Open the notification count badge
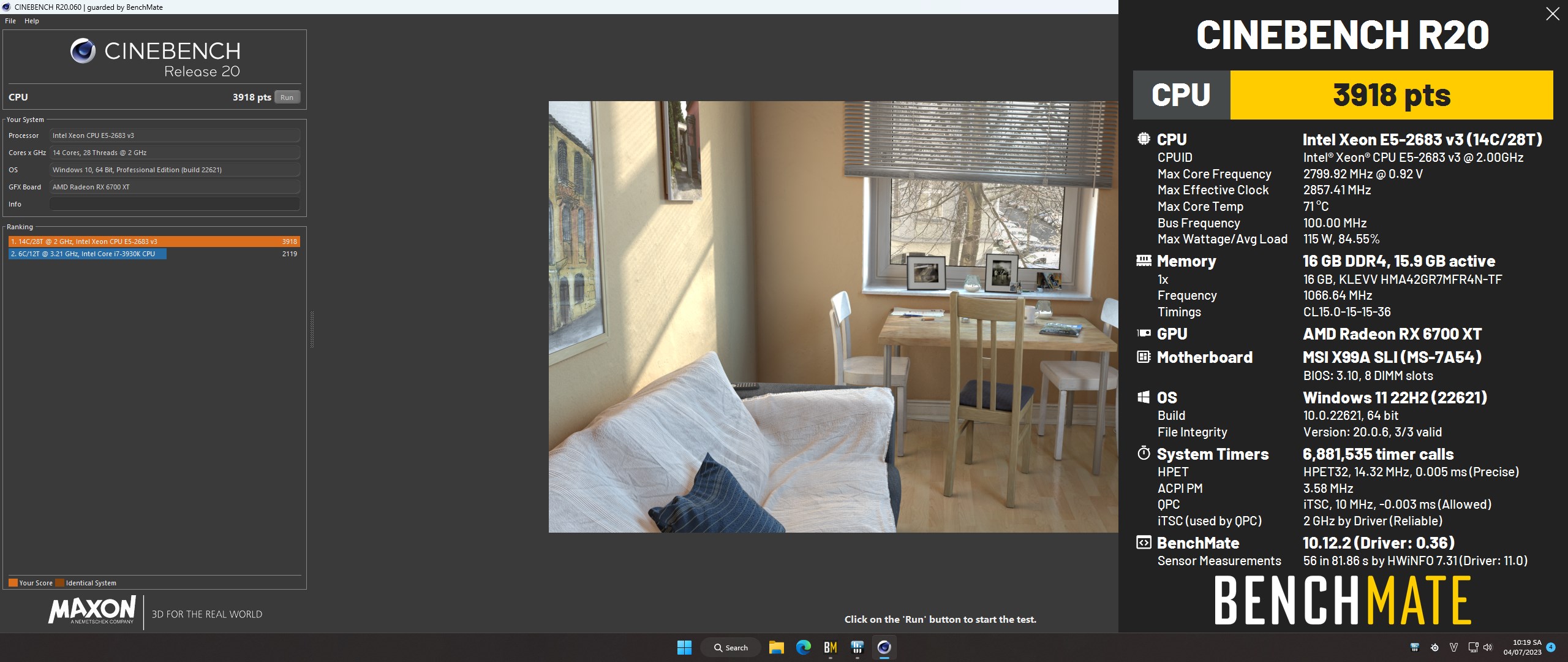Viewport: 1568px width, 662px height. point(1550,647)
